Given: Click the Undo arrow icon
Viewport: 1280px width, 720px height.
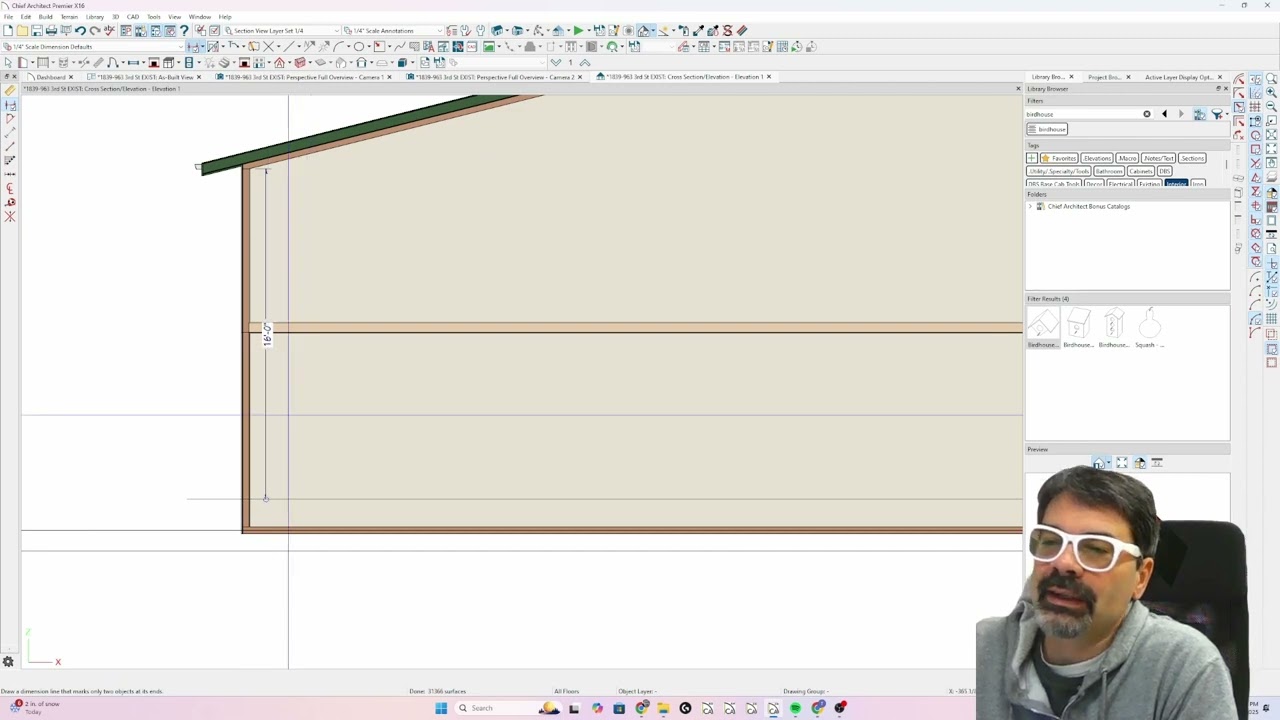Looking at the screenshot, I should (80, 30).
